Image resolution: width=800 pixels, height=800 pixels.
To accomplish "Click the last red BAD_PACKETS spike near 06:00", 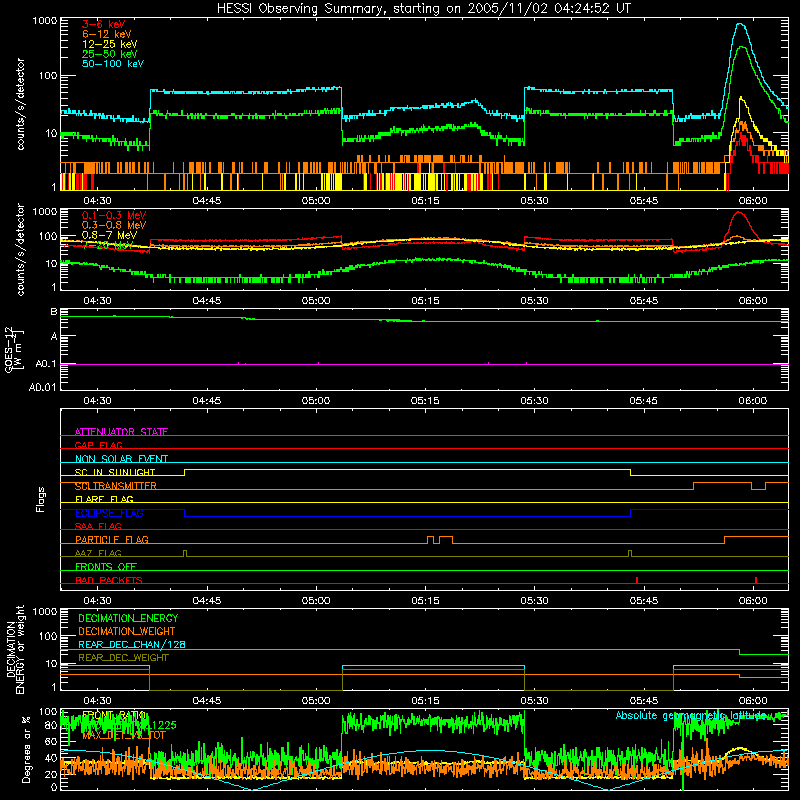I will [756, 580].
